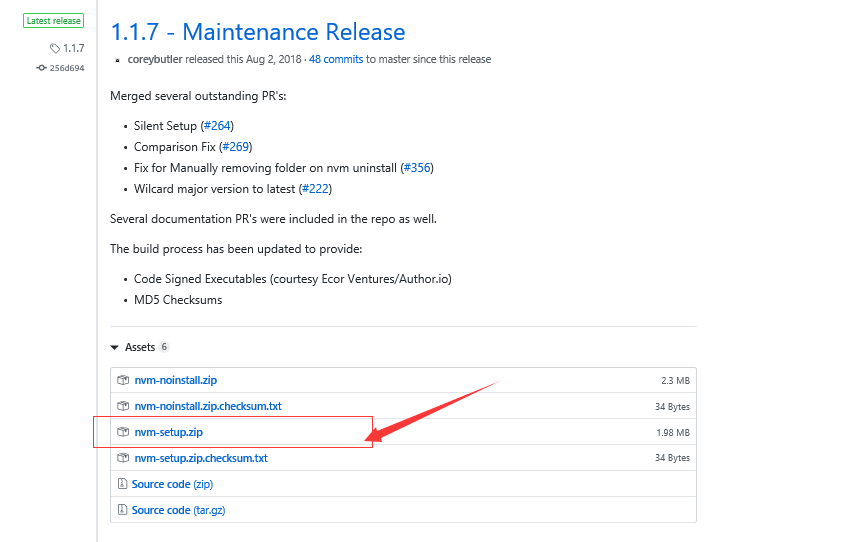Click the package icon beside nvm-noinstall.zip.checksum.txt
Screen dimensions: 857x542
pyautogui.click(x=123, y=406)
